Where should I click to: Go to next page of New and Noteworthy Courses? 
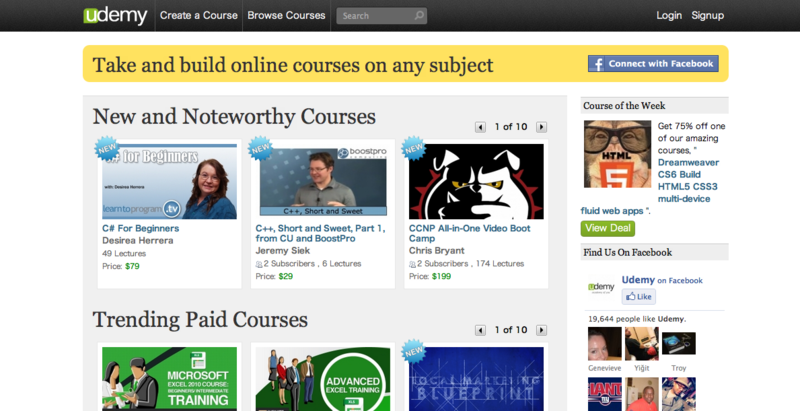pyautogui.click(x=541, y=127)
